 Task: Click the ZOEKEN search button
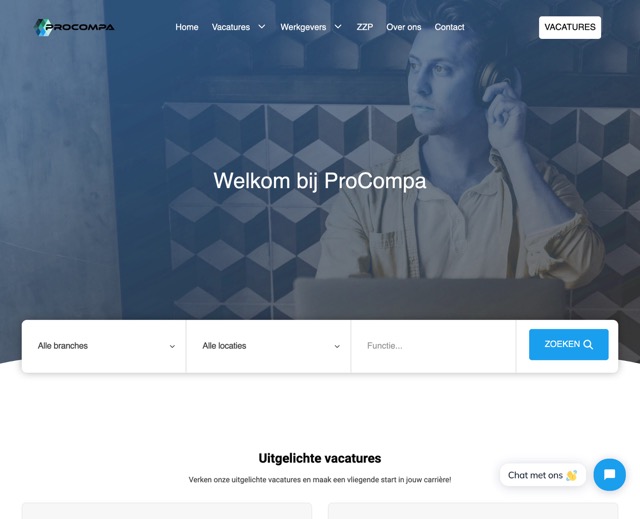(x=569, y=344)
